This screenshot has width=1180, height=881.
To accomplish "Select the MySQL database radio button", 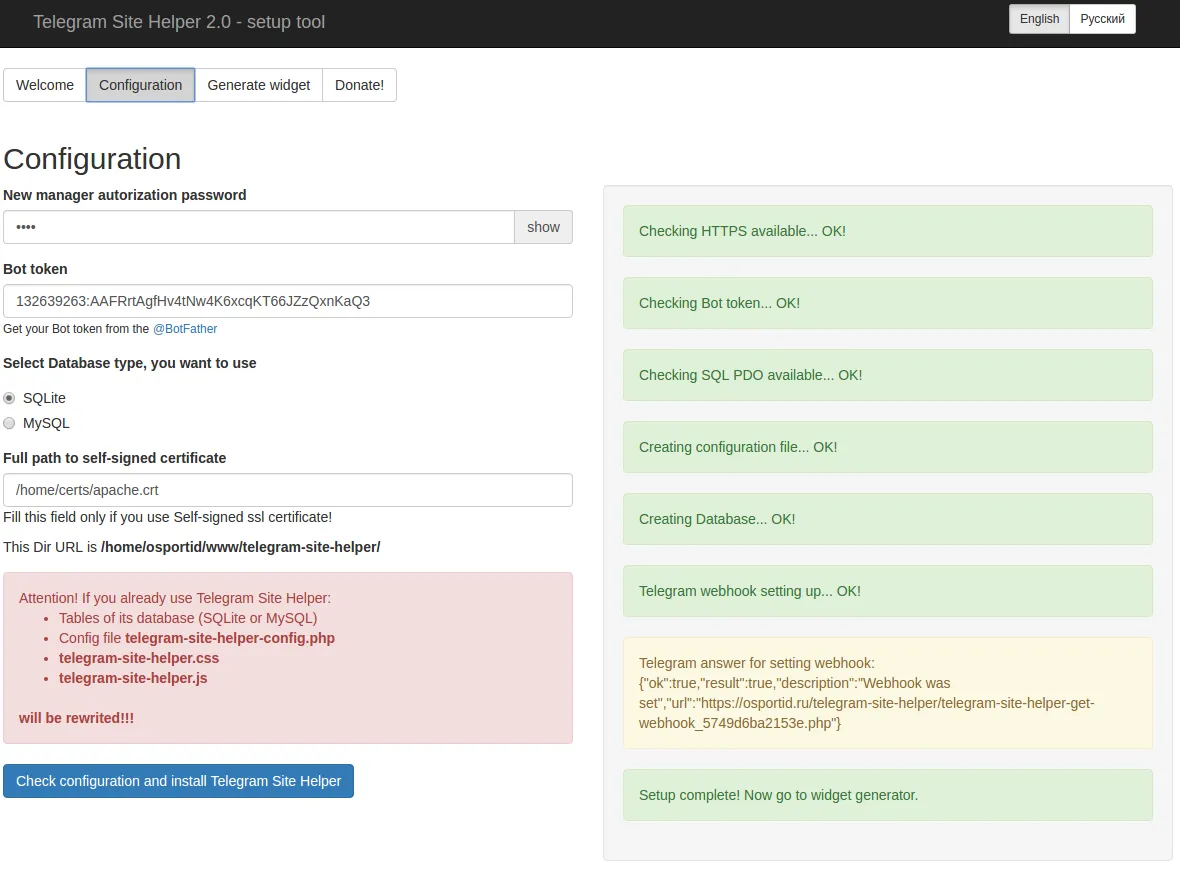I will (9, 422).
